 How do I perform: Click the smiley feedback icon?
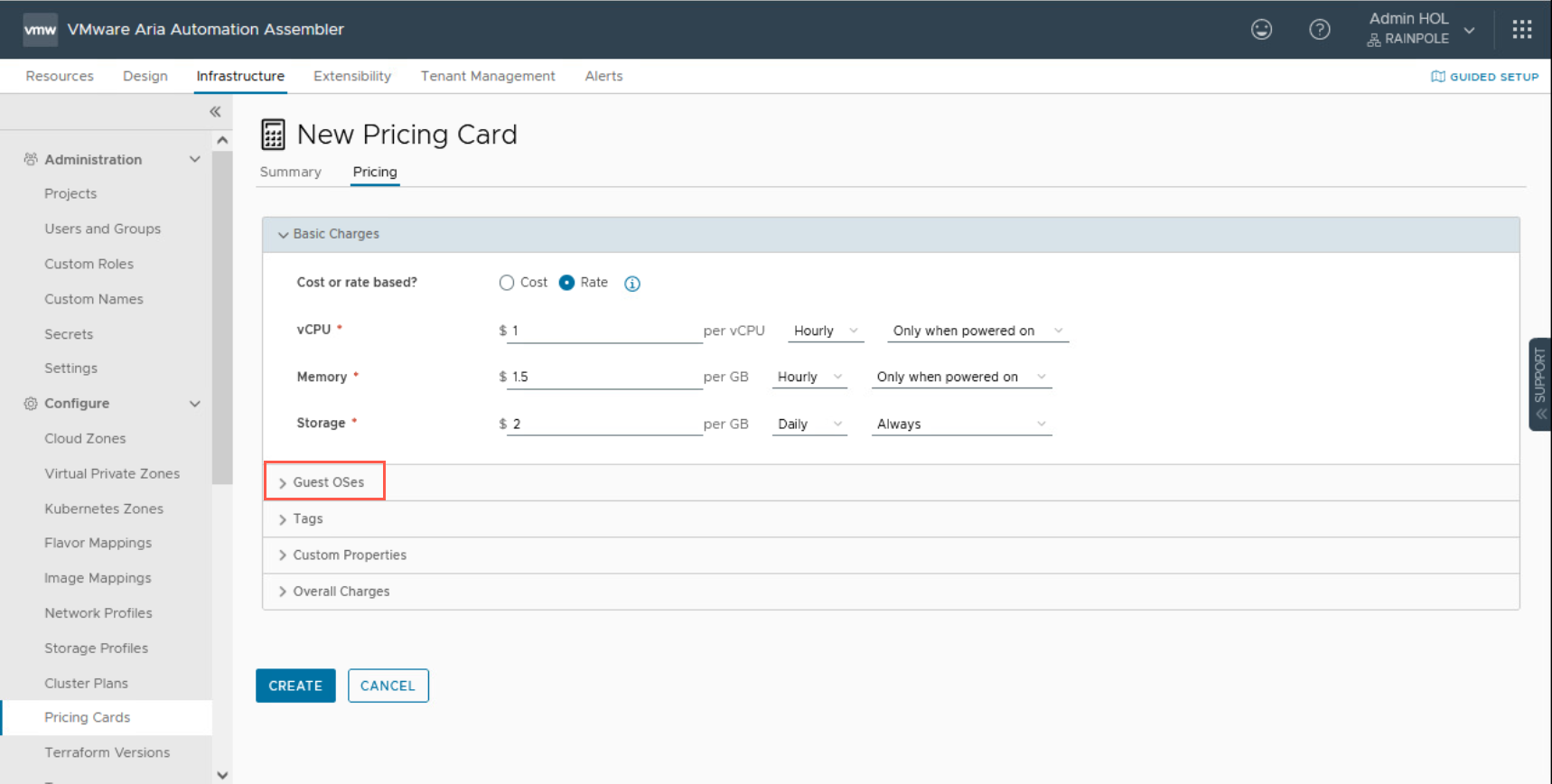[x=1261, y=30]
